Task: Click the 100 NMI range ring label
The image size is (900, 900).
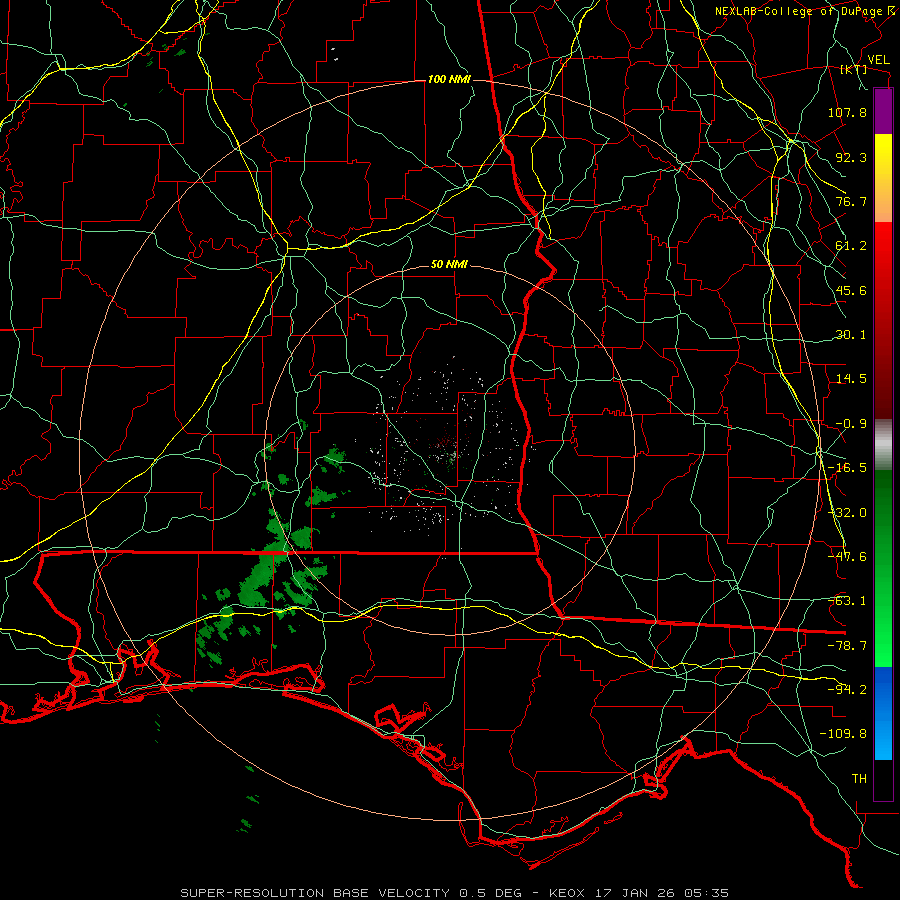Action: coord(449,79)
